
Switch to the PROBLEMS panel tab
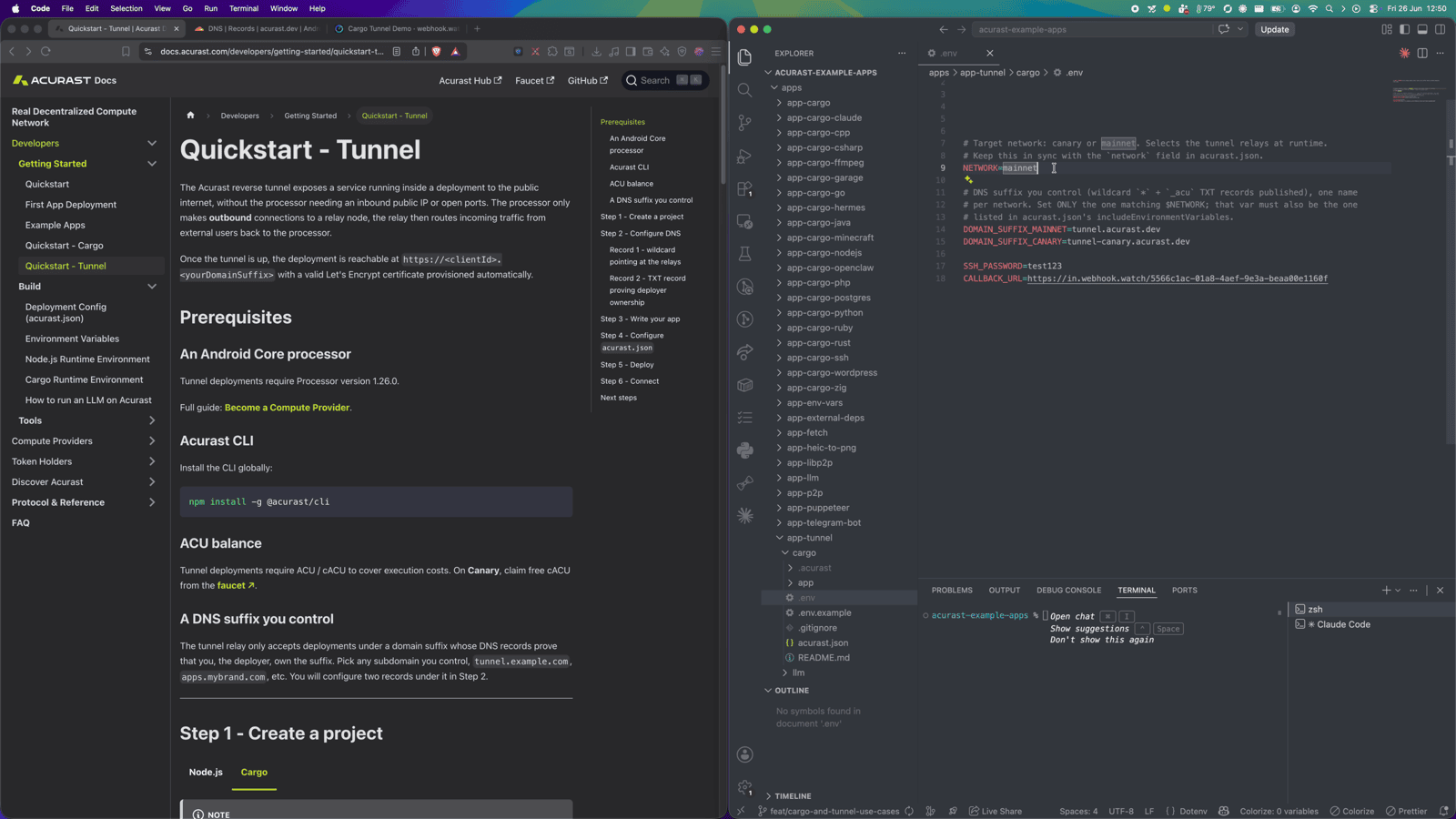(952, 591)
